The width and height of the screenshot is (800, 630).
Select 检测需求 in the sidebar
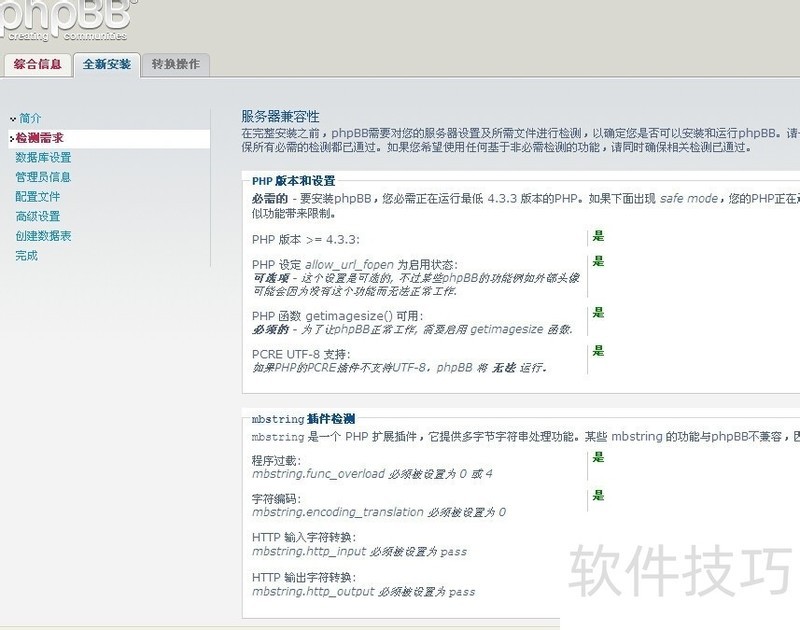pyautogui.click(x=40, y=138)
